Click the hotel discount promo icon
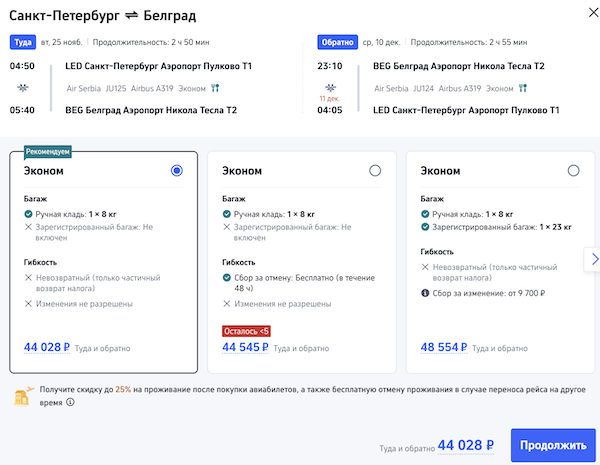 [x=21, y=396]
